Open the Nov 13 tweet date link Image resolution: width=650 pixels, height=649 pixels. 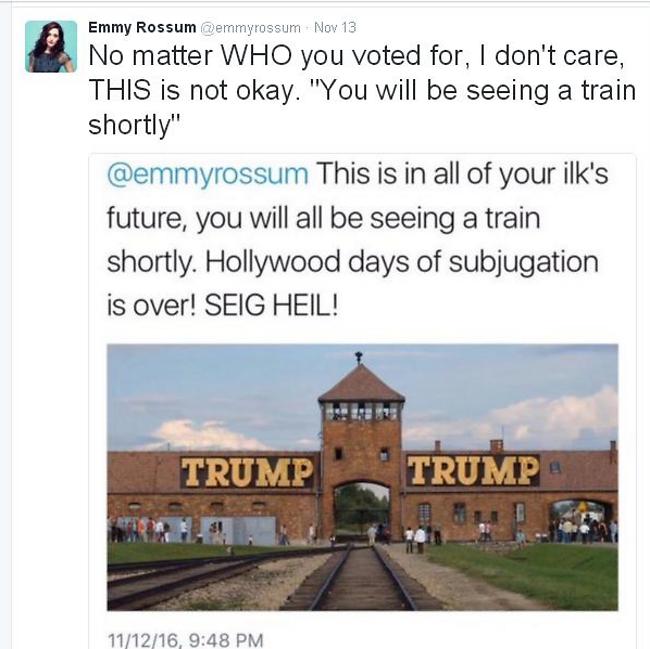pos(335,27)
